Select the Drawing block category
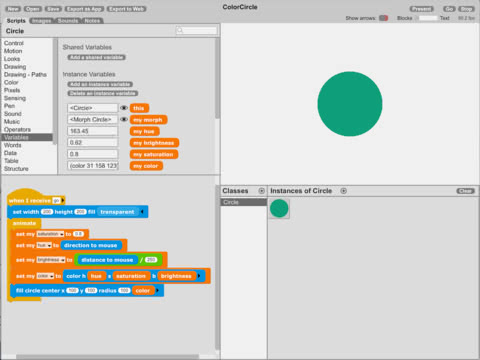Viewport: 480px width, 360px height. 15,67
